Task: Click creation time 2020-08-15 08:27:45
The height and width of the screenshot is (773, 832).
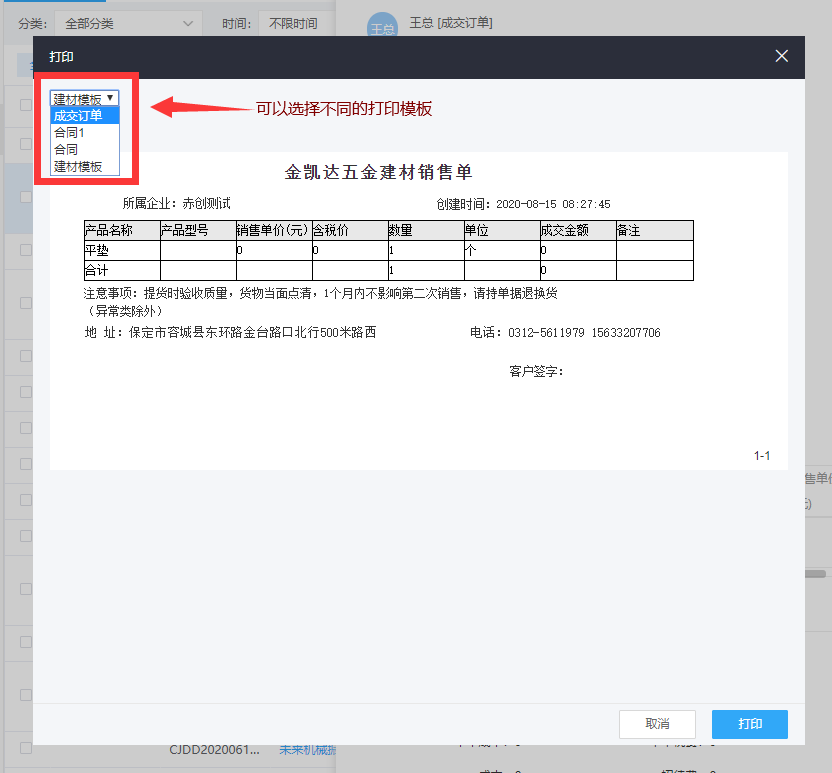Action: [553, 204]
